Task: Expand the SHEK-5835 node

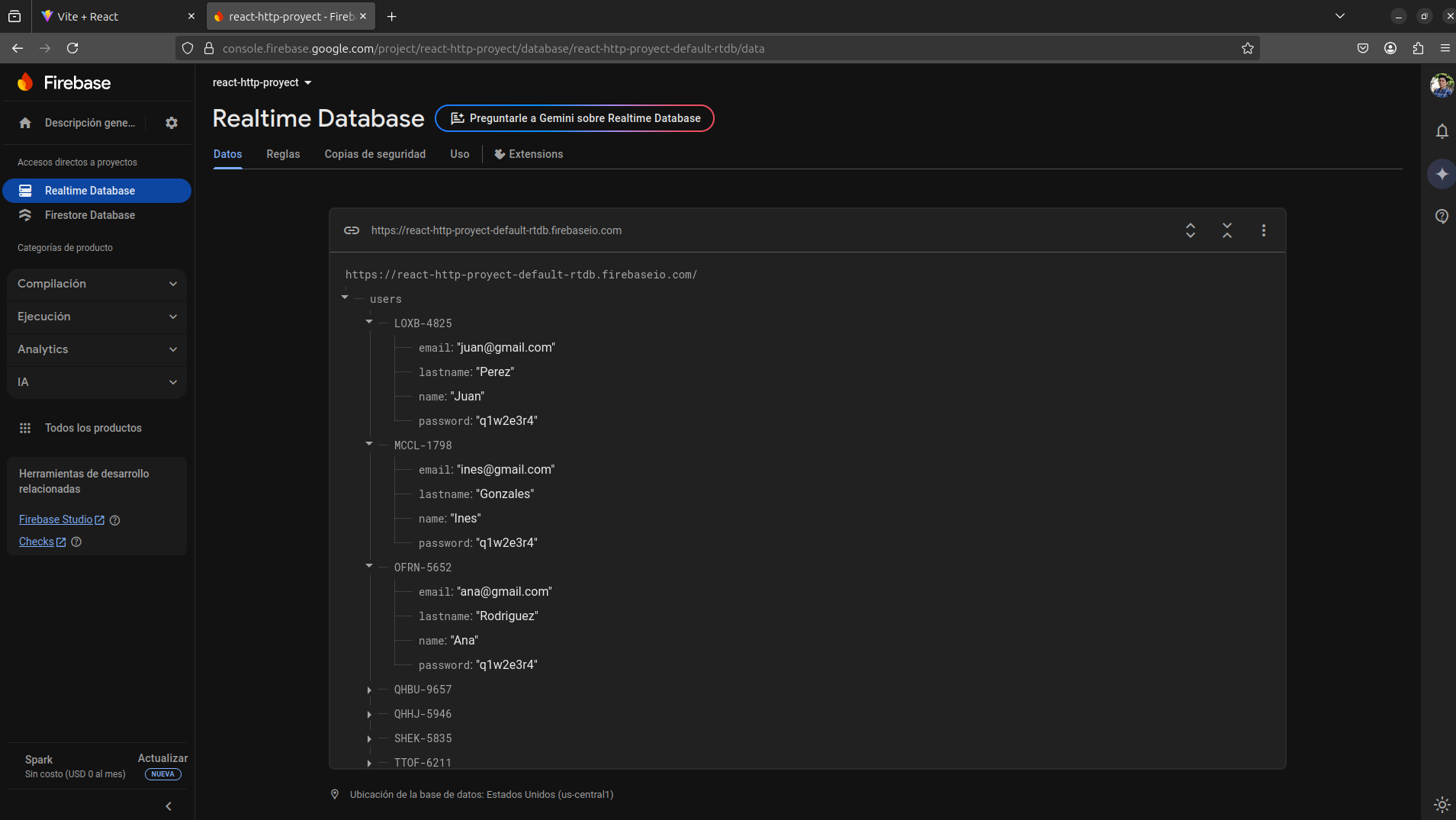Action: pos(369,739)
